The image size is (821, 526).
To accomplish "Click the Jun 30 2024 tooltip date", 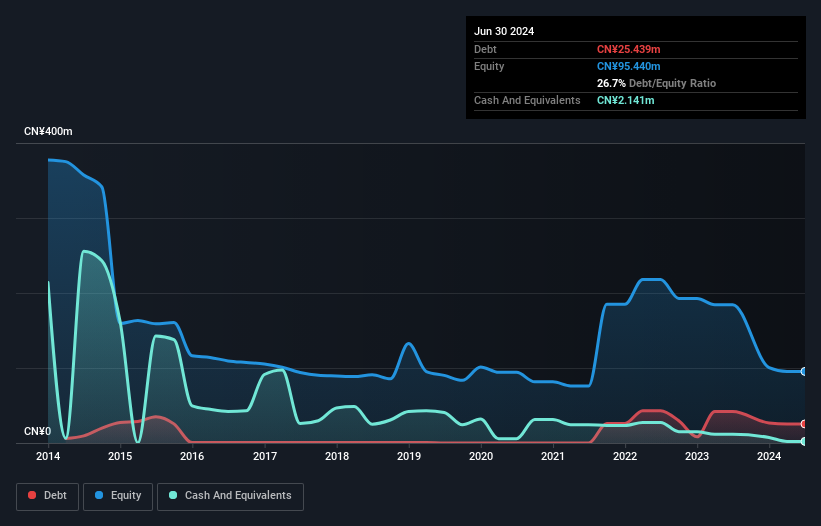I will (504, 31).
